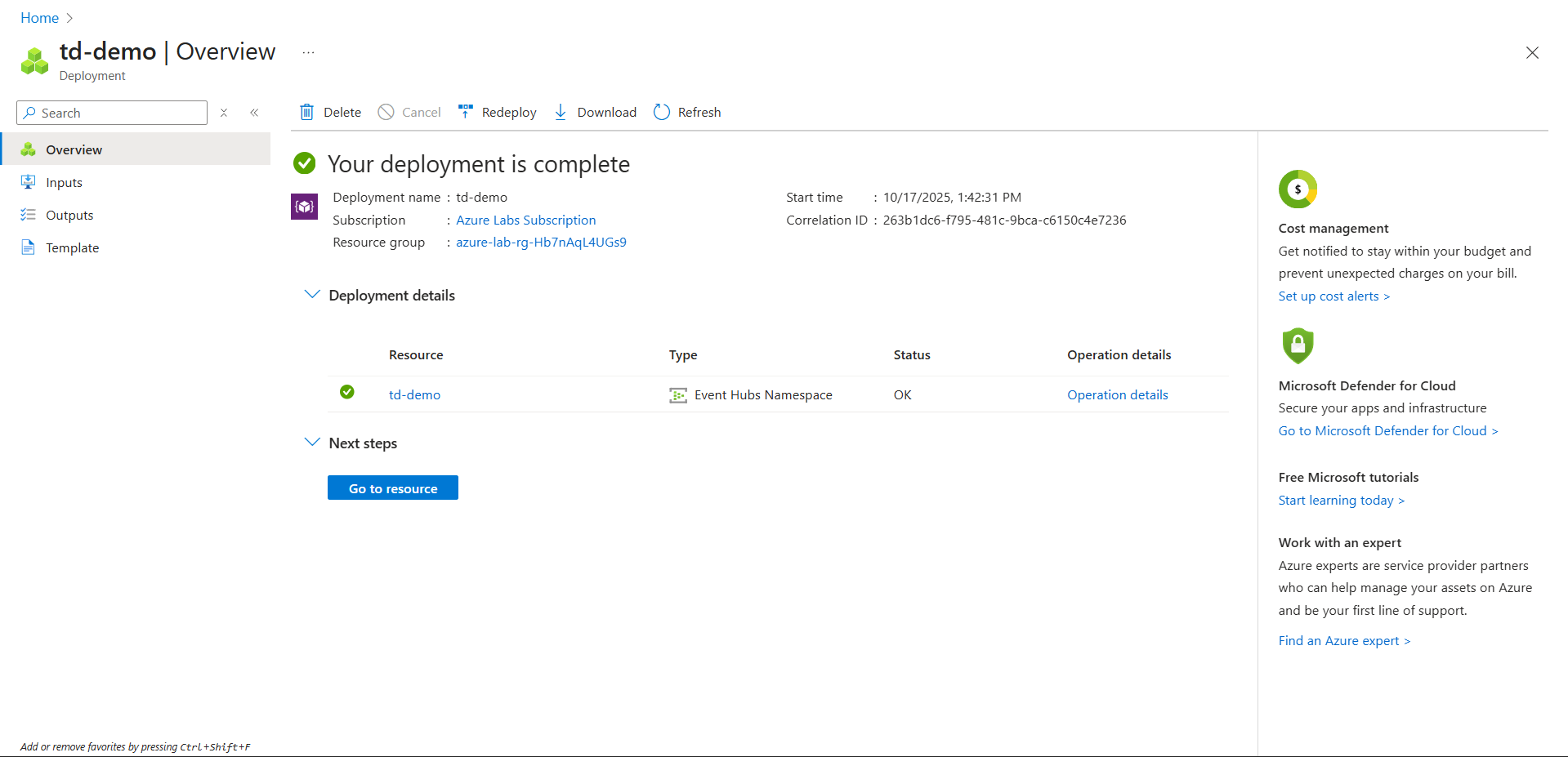
Task: Open the ellipsis more options menu
Action: point(308,52)
